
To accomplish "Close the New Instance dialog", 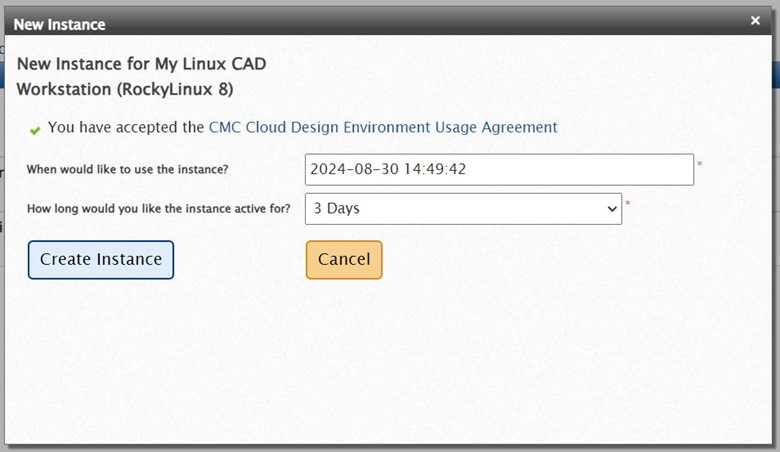I will (755, 20).
